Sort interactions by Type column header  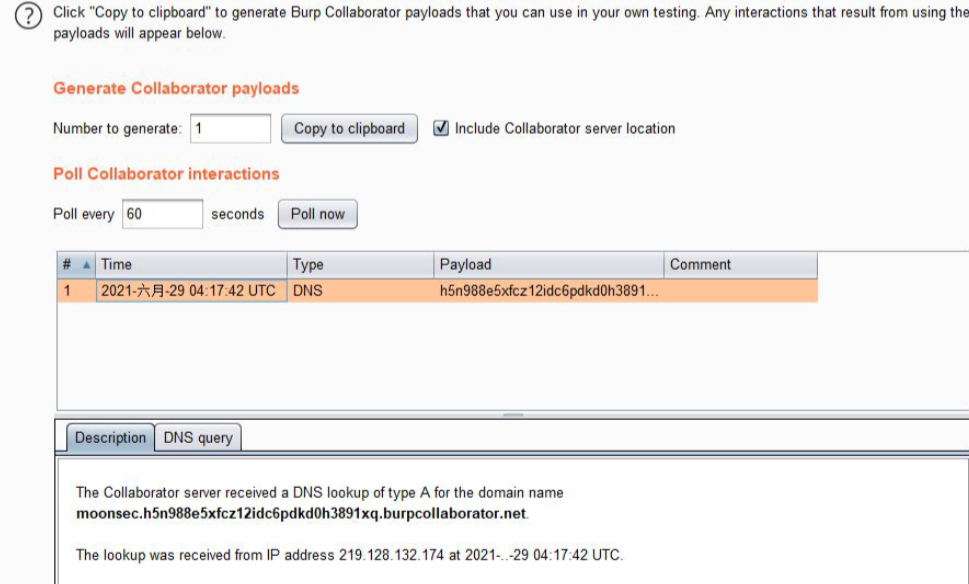(x=359, y=265)
